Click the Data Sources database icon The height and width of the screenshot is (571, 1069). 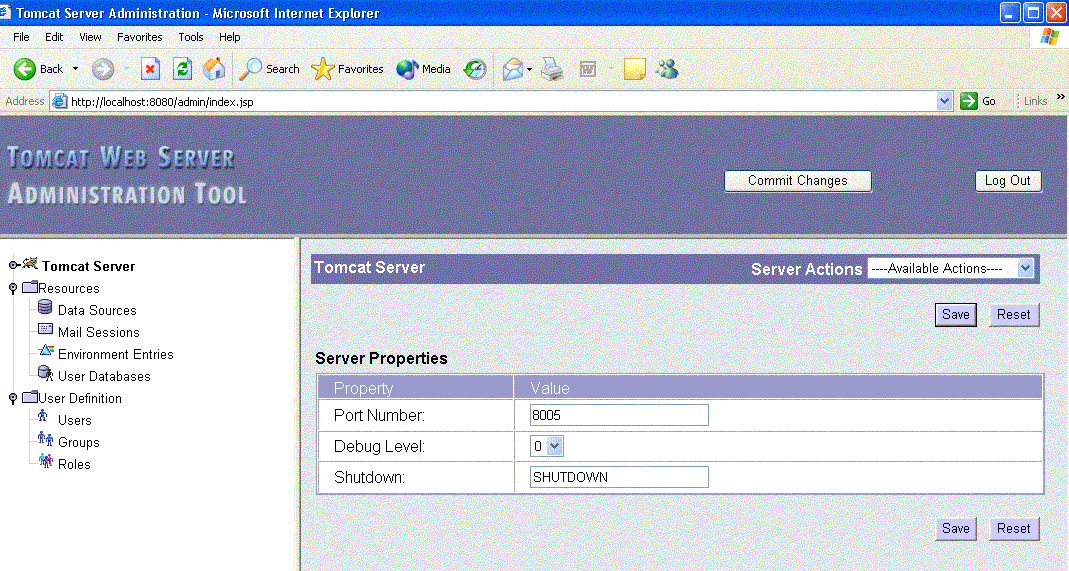45,309
